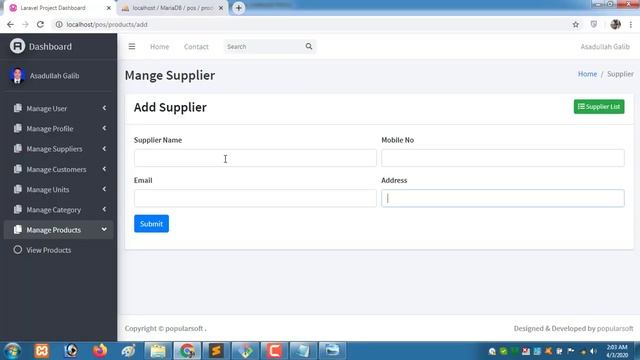Screen dimensions: 640x360
Task: Expand the Manage User menu
Action: tap(104, 108)
